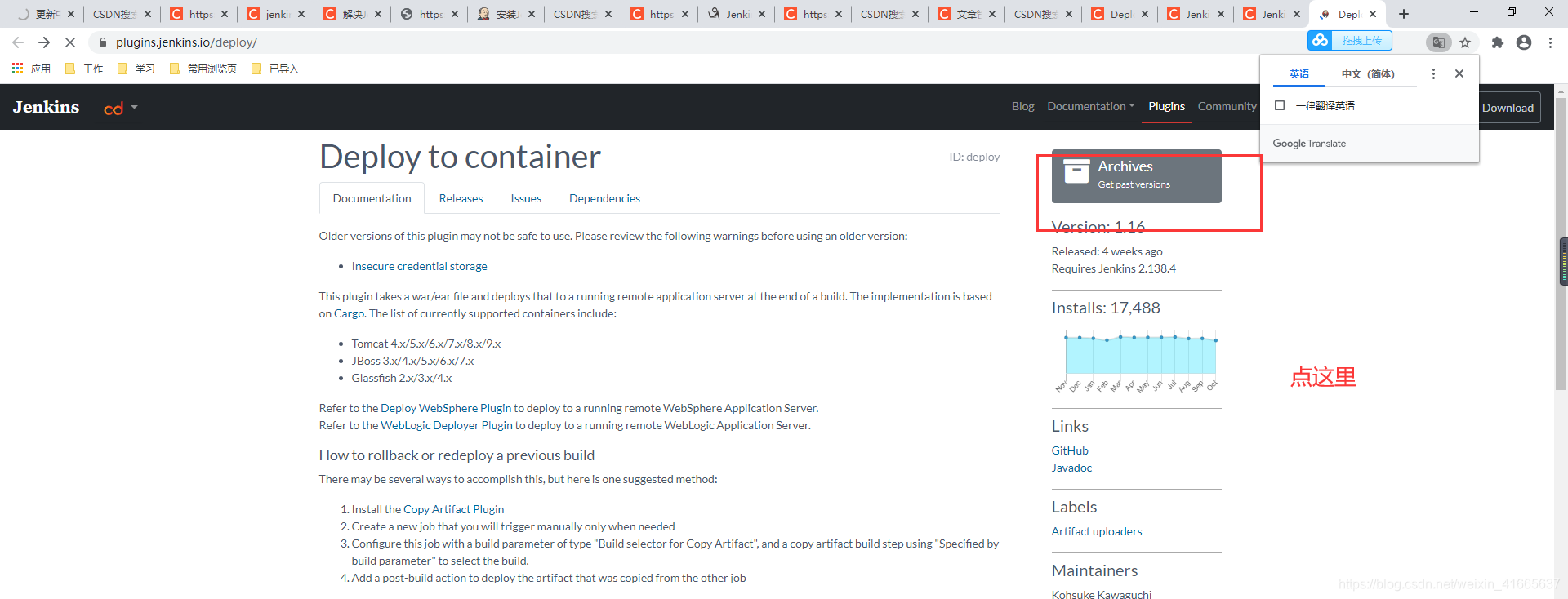The width and height of the screenshot is (1568, 599).
Task: Stop loading the page
Action: coord(70,42)
